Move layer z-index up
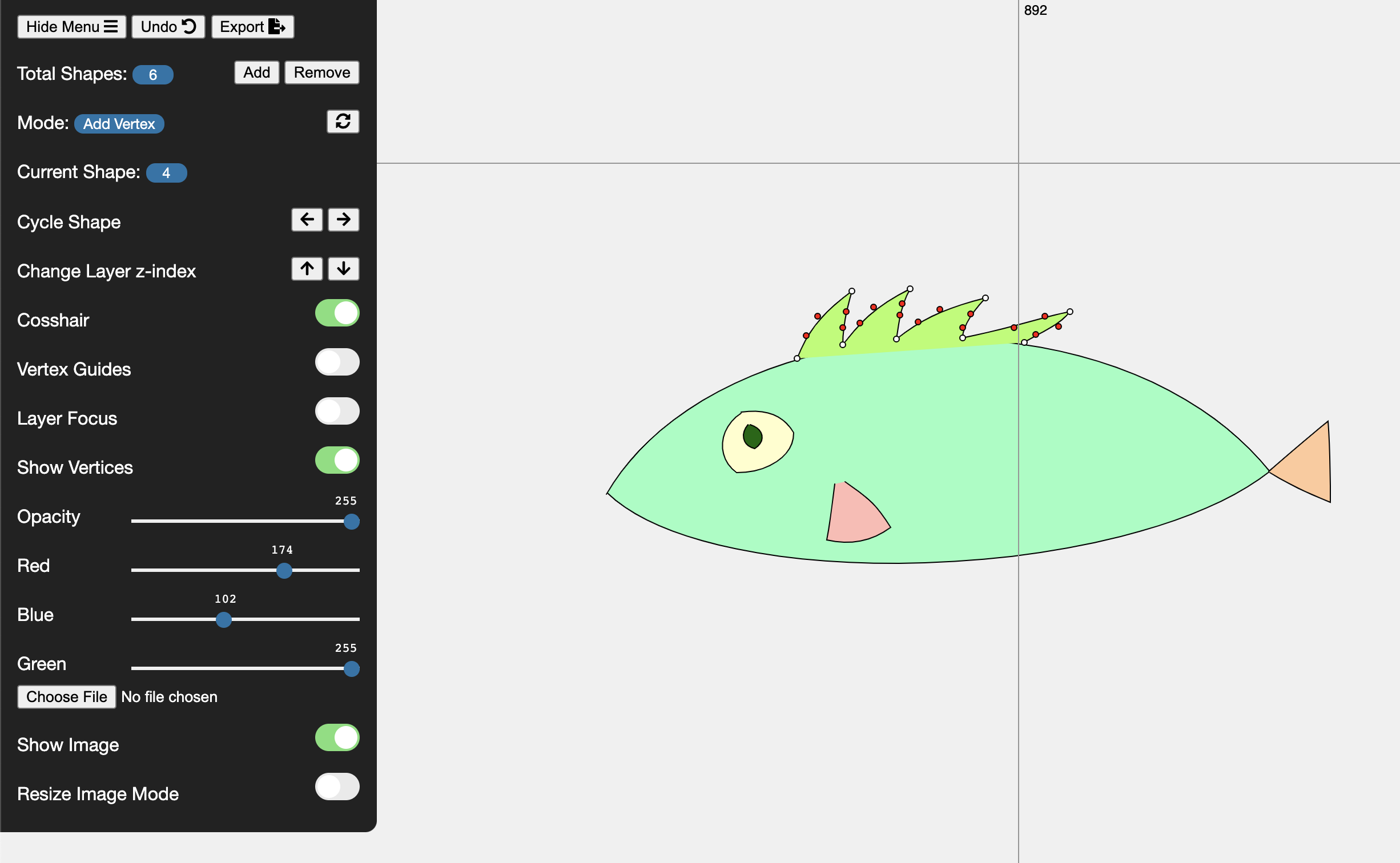Image resolution: width=1400 pixels, height=863 pixels. (307, 269)
